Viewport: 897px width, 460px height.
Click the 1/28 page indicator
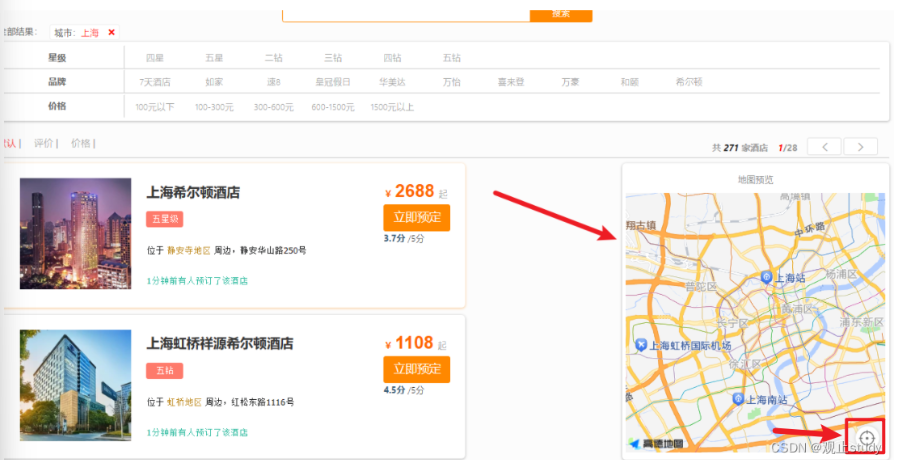(x=788, y=148)
